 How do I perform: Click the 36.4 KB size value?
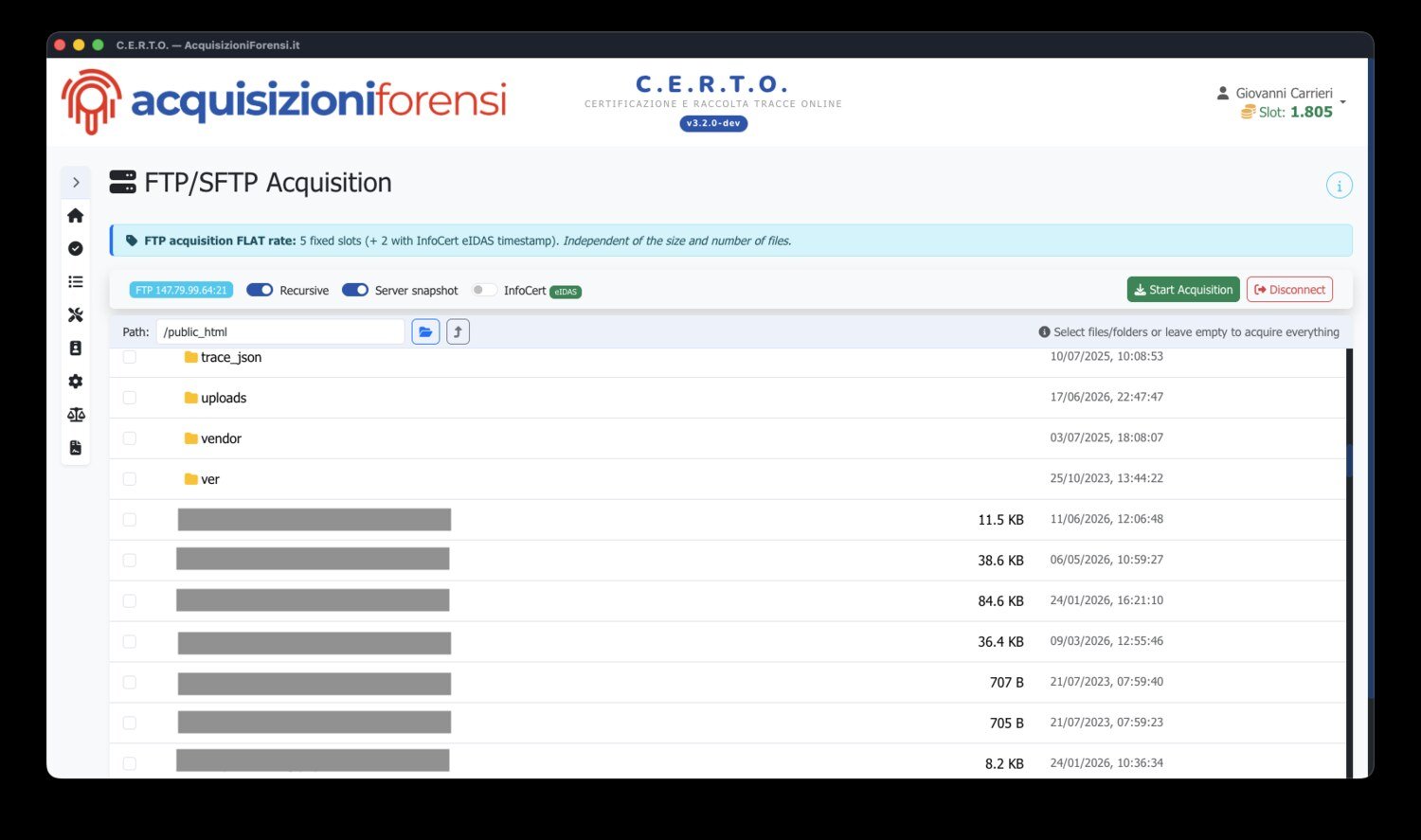click(x=1000, y=642)
